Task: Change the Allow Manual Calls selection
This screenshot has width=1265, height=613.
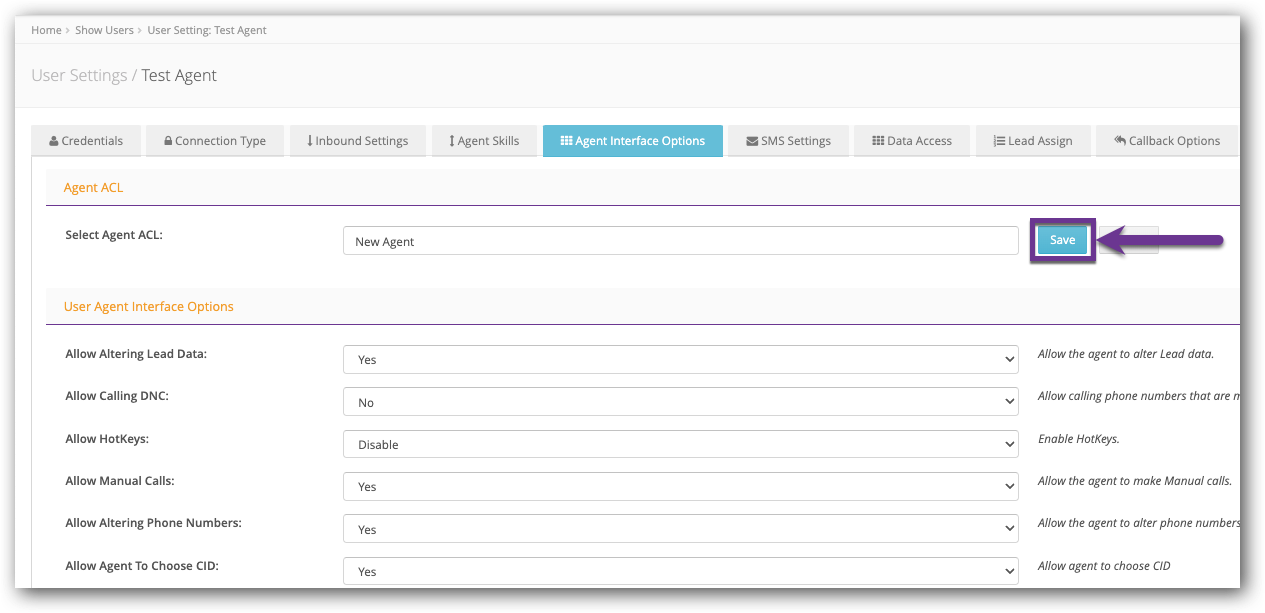Action: click(x=680, y=487)
